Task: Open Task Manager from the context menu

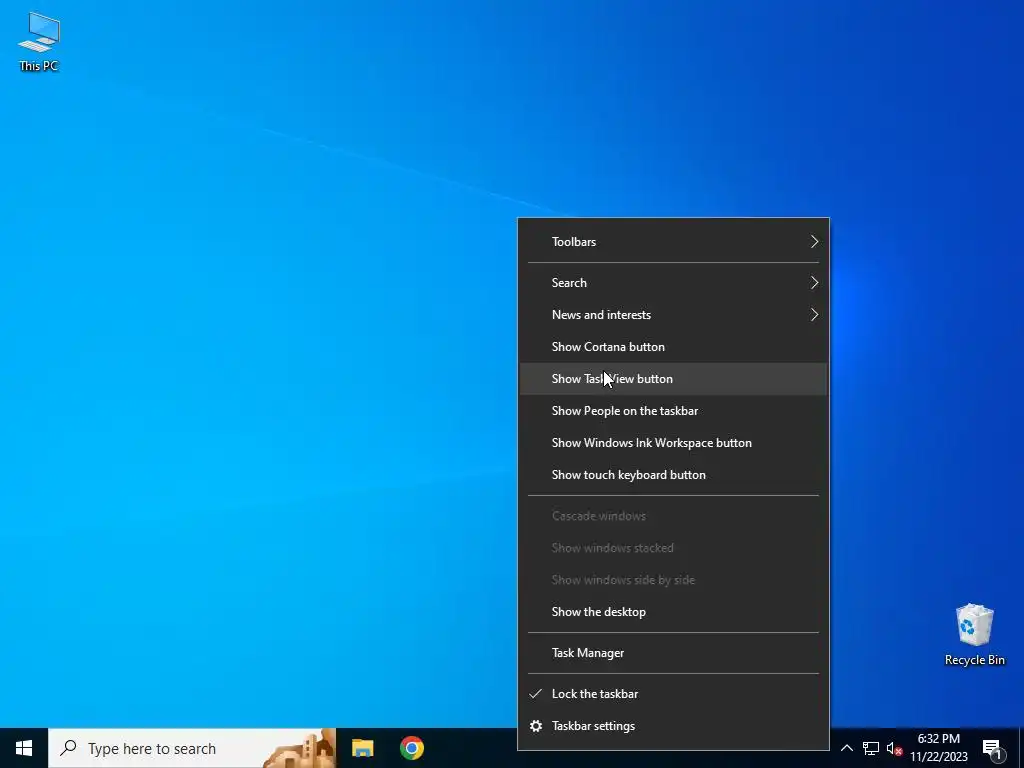Action: pos(673,653)
